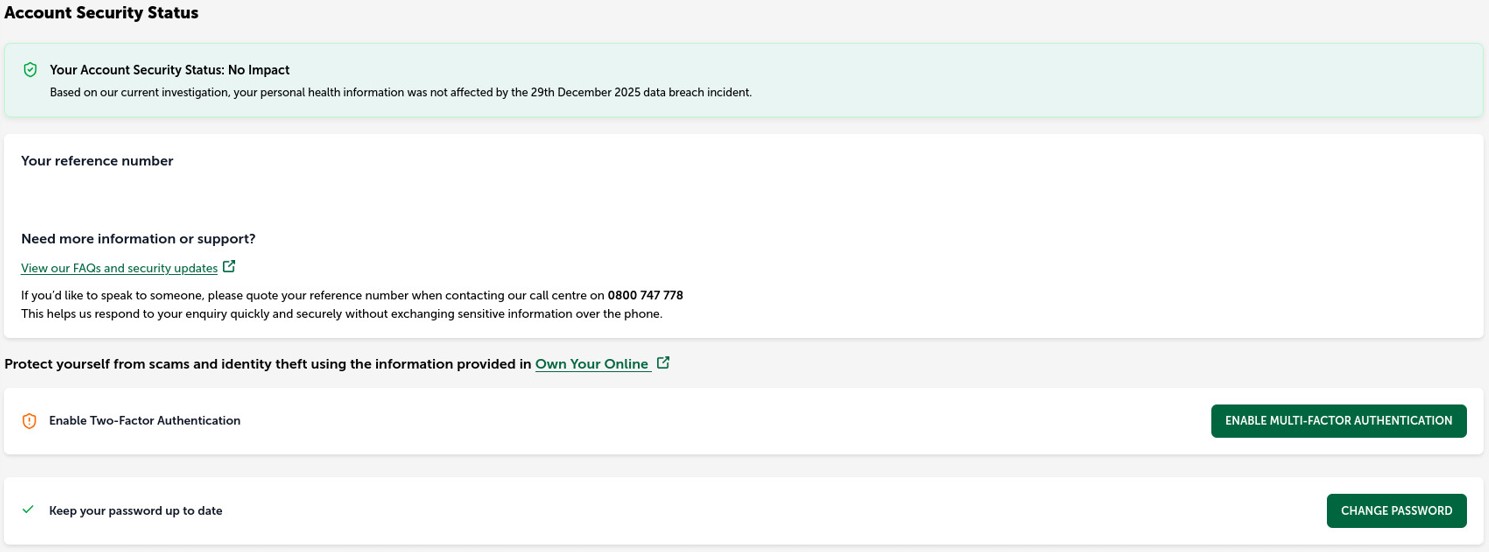Click the 'Your reference number' heading
1489x552 pixels.
tap(97, 161)
